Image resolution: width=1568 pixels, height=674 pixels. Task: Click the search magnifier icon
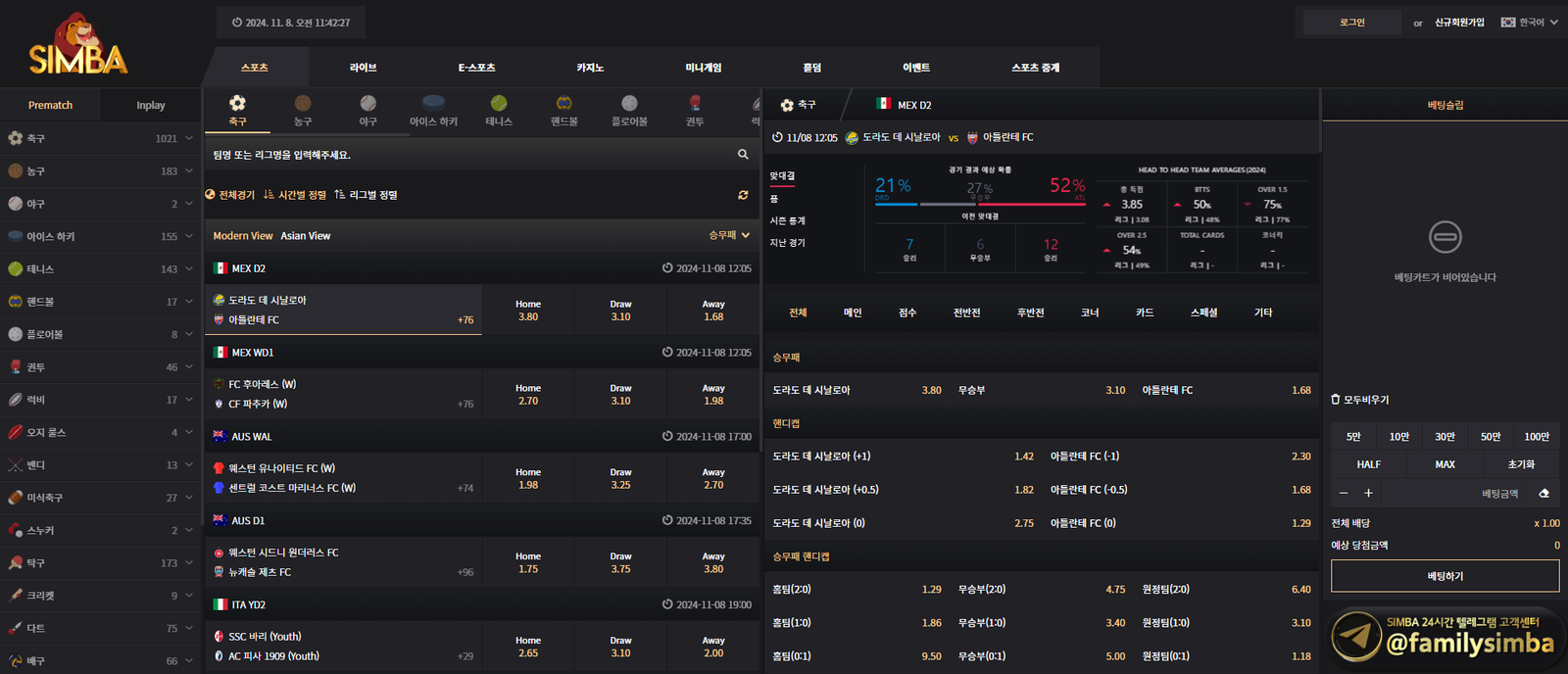743,155
